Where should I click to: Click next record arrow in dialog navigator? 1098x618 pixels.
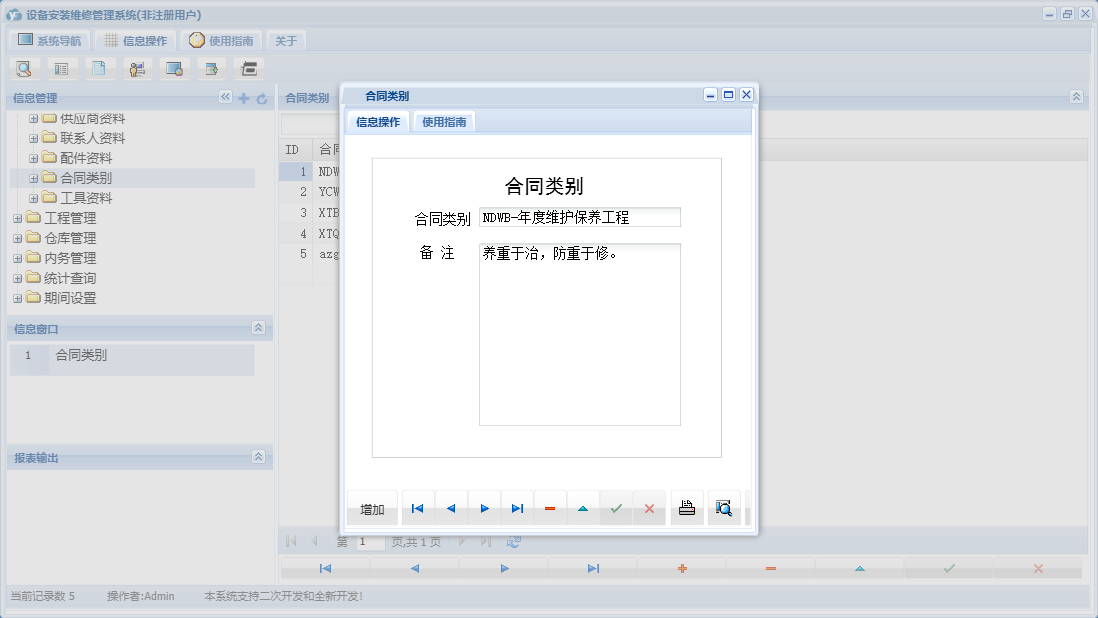pyautogui.click(x=484, y=508)
